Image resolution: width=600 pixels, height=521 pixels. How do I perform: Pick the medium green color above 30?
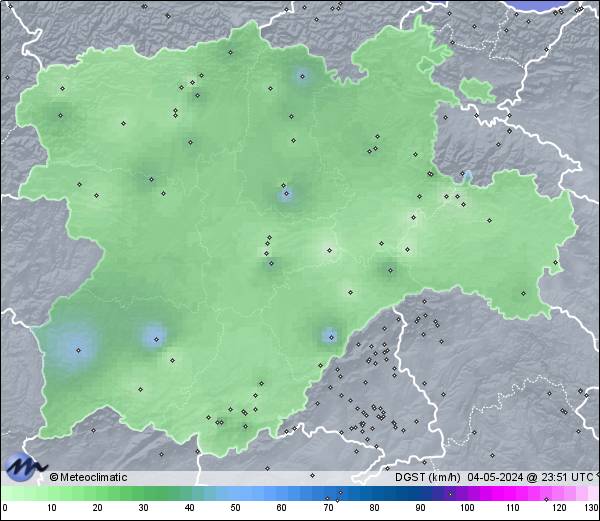[143, 493]
